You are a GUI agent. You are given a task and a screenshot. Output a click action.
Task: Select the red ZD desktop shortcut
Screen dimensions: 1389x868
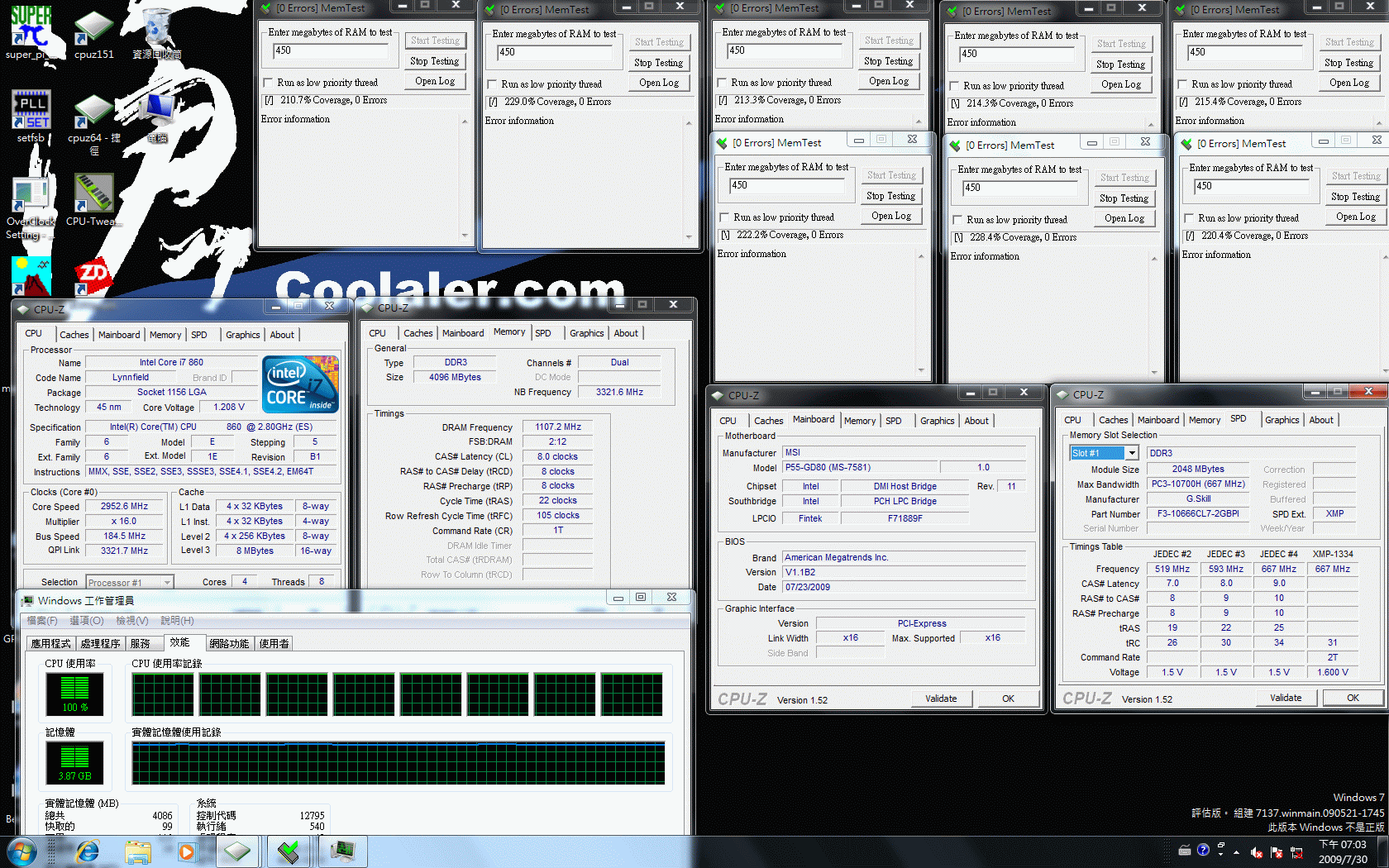pos(93,277)
